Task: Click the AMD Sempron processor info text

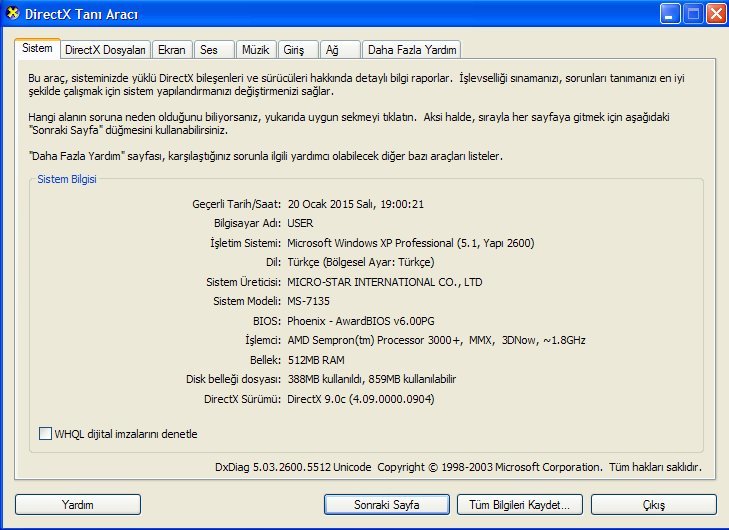Action: coord(436,340)
